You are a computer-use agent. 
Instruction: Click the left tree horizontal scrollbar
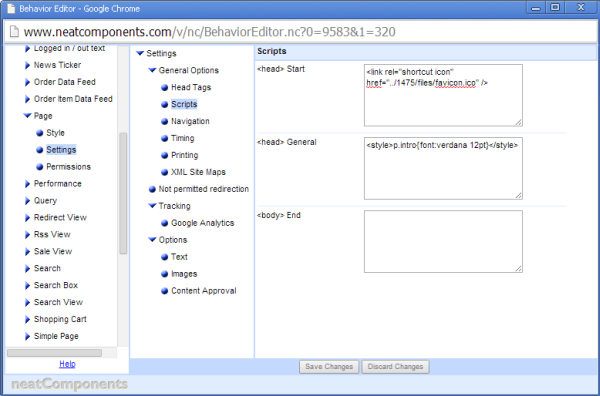[54, 353]
